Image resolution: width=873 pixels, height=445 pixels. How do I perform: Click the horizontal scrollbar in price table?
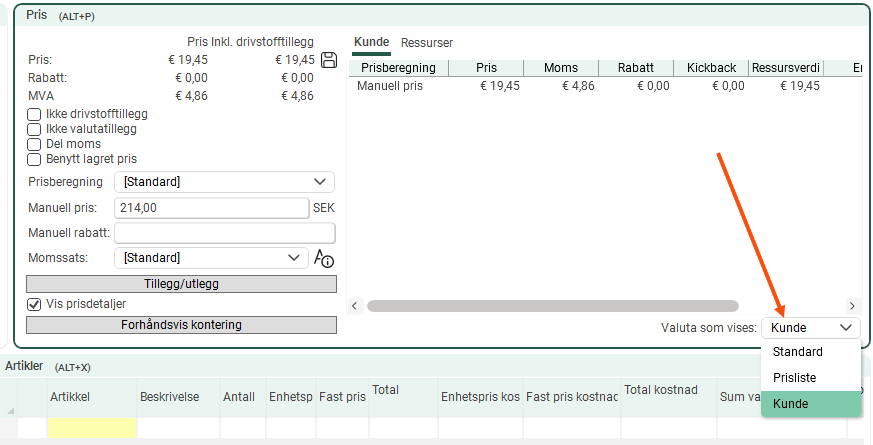coord(552,306)
